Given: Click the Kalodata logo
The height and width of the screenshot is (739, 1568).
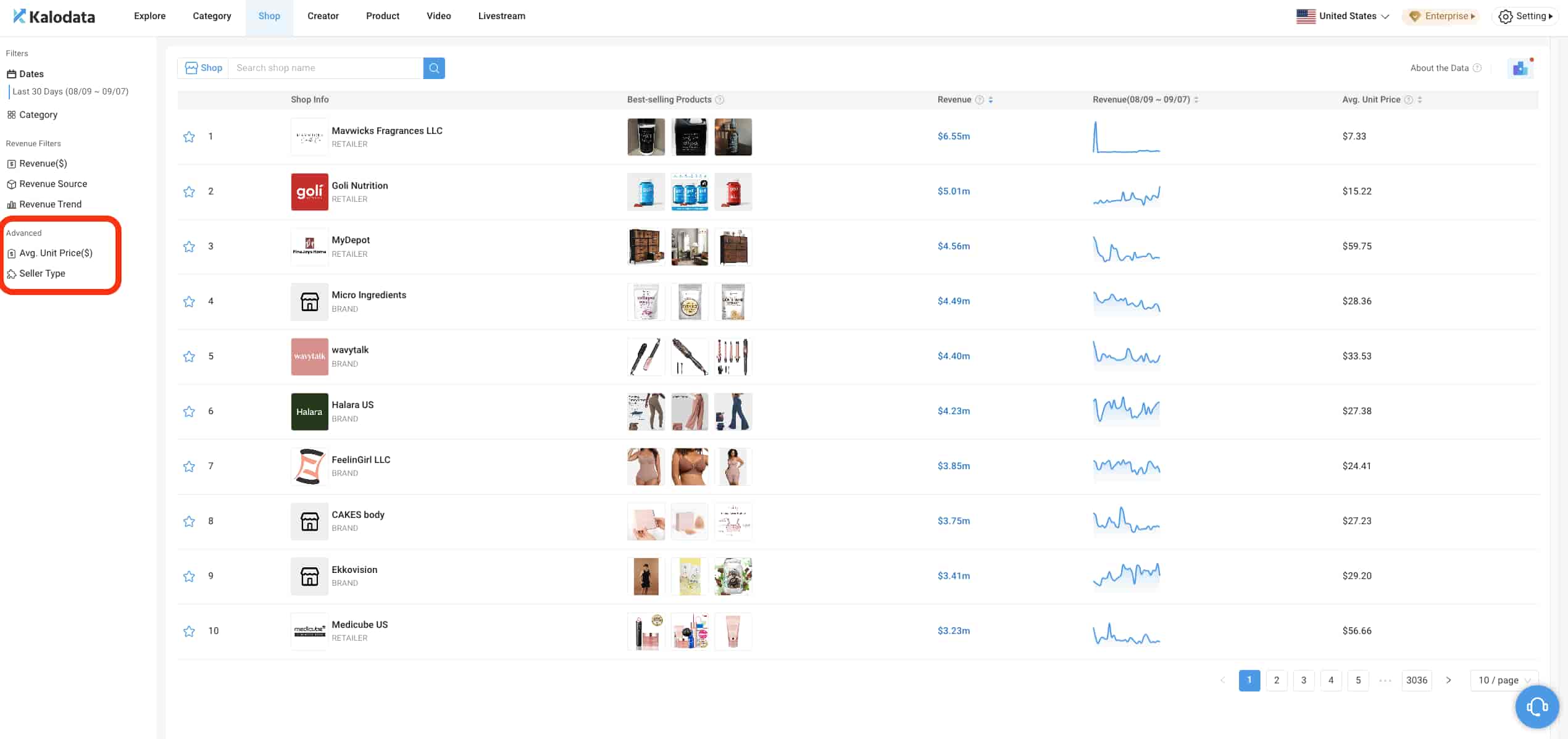Looking at the screenshot, I should [x=54, y=17].
